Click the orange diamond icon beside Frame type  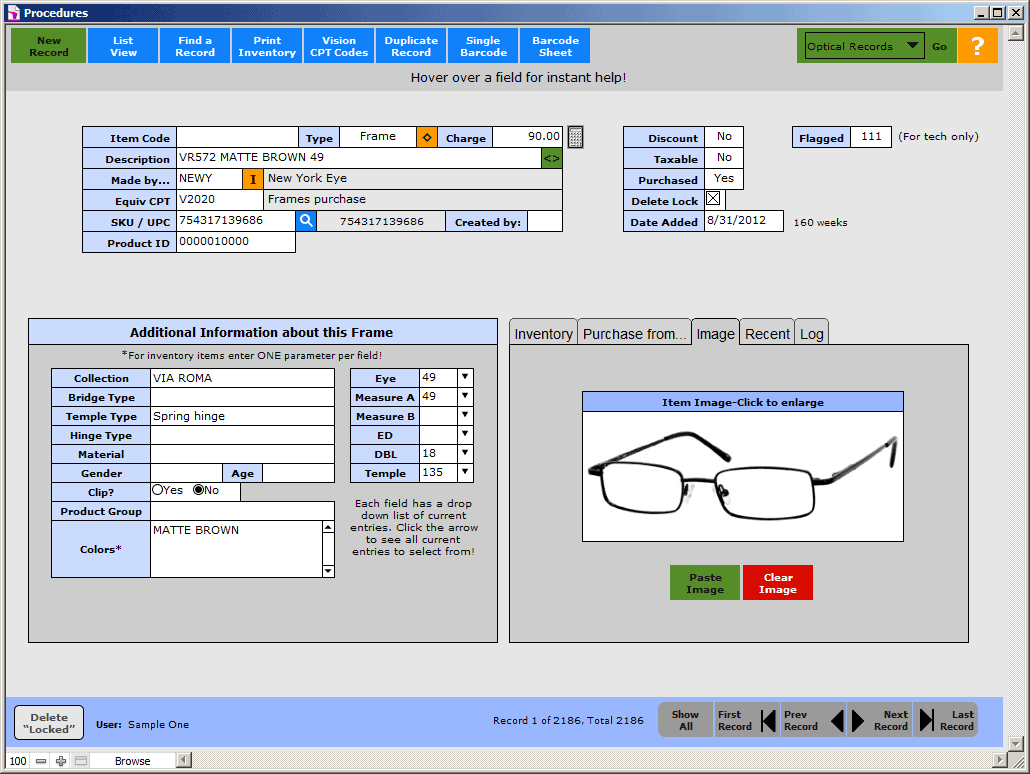click(x=426, y=136)
